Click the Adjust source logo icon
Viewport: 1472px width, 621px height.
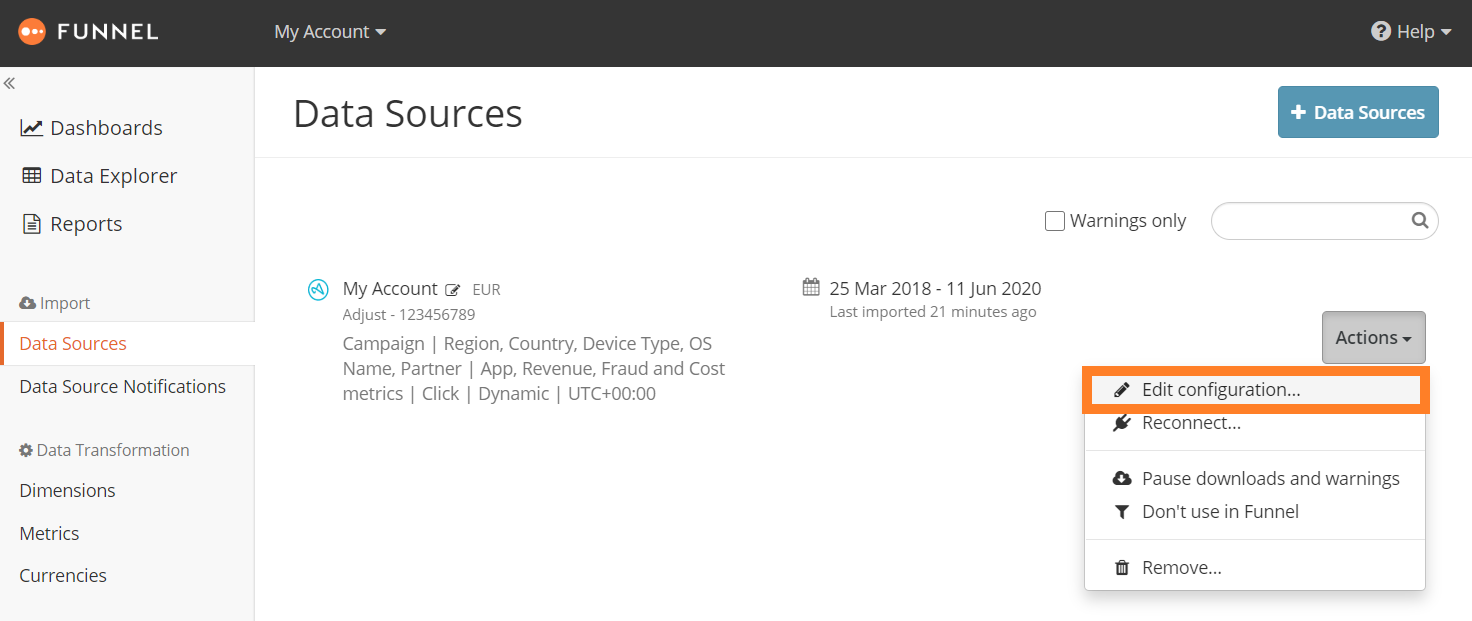click(318, 290)
